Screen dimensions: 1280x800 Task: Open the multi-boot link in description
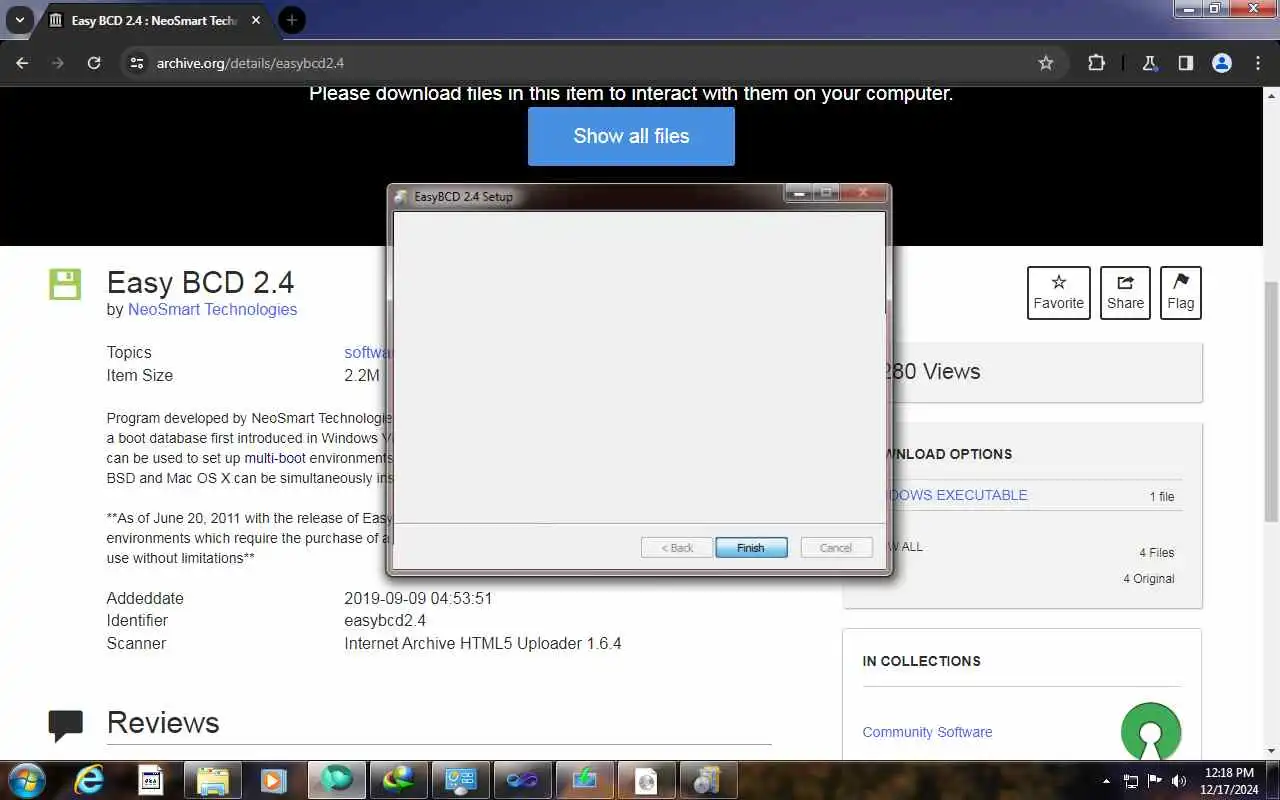point(275,458)
